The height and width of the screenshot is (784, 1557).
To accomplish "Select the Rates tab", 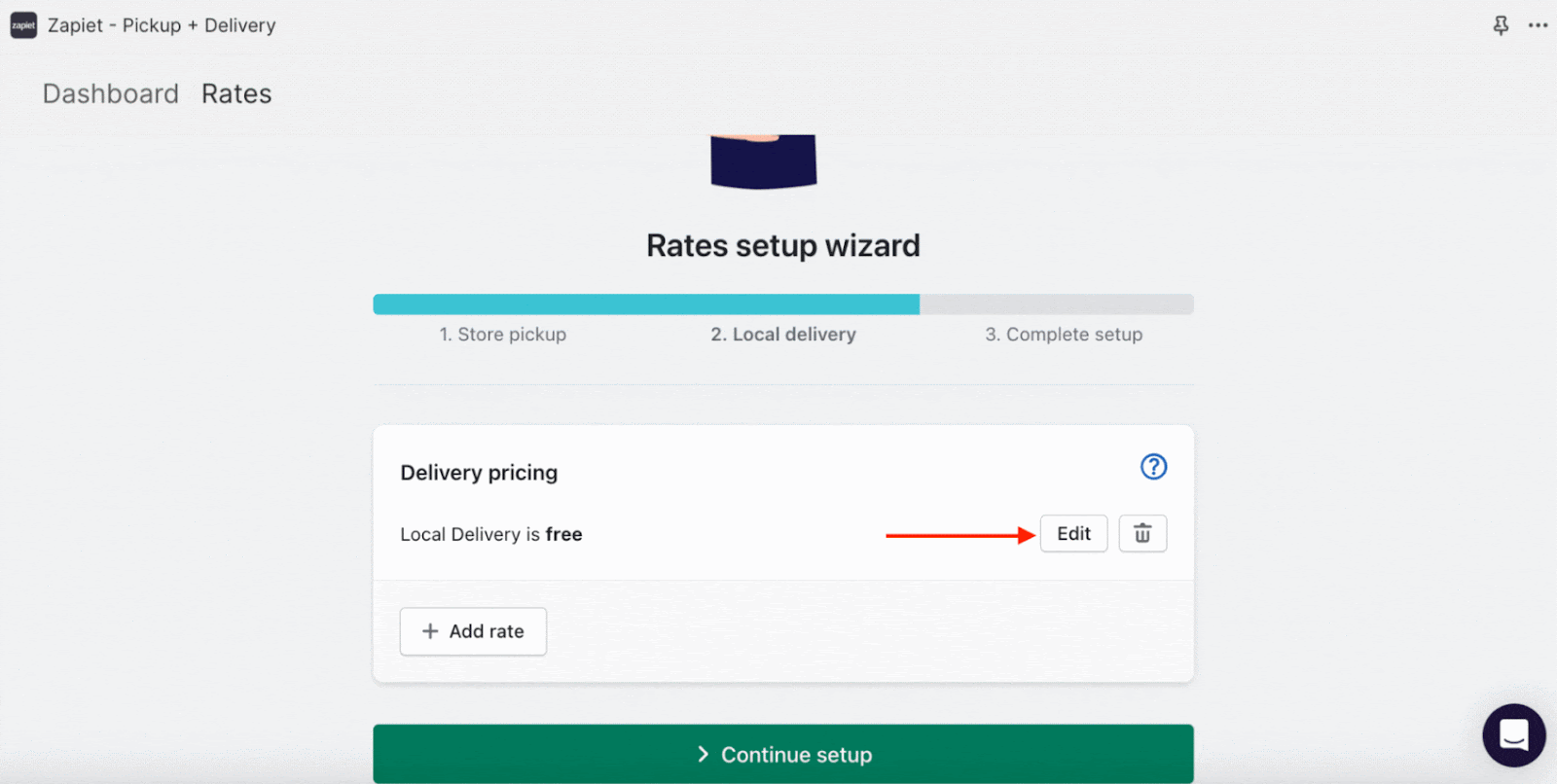I will click(x=236, y=94).
